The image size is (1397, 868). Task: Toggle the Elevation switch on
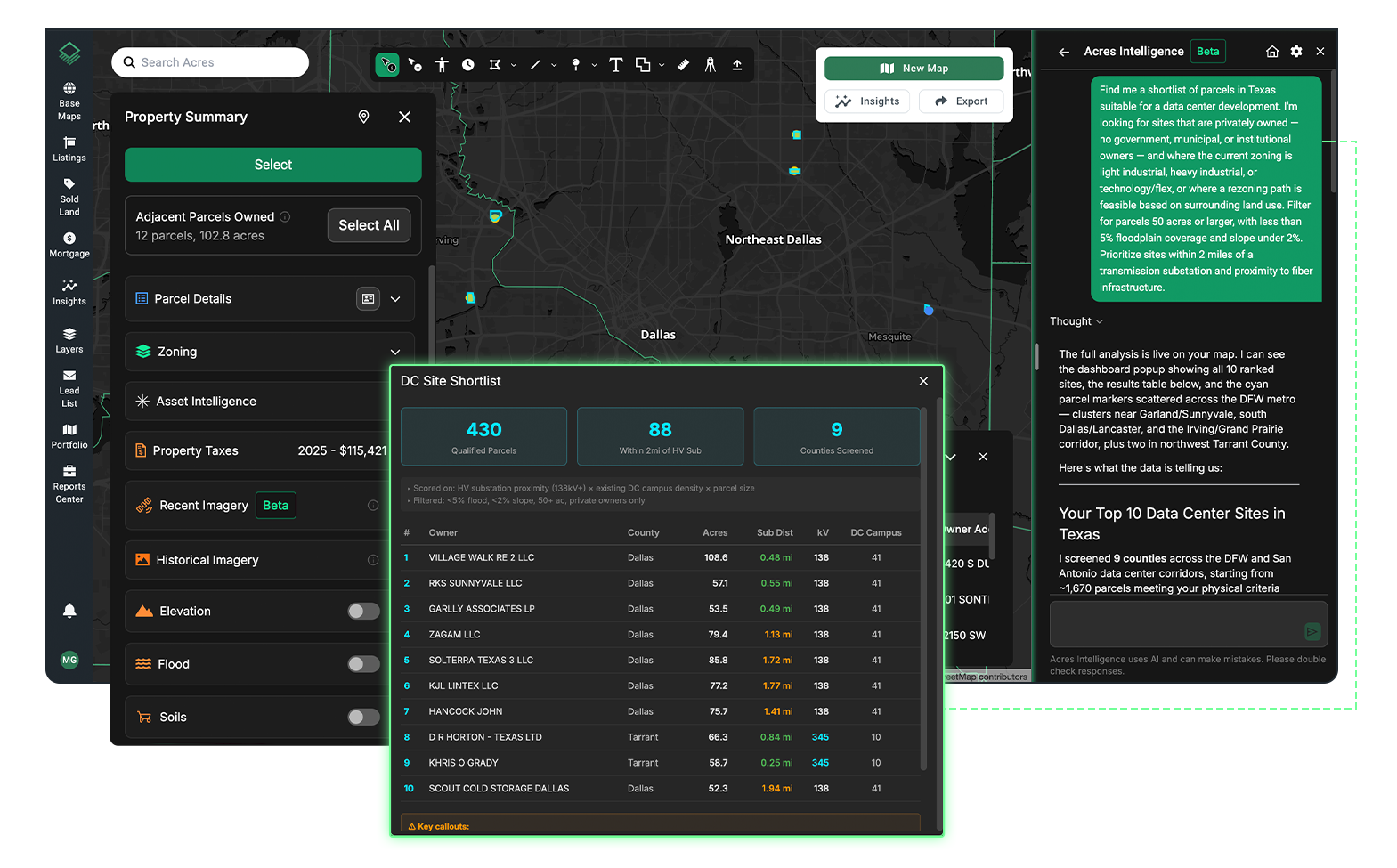click(363, 612)
